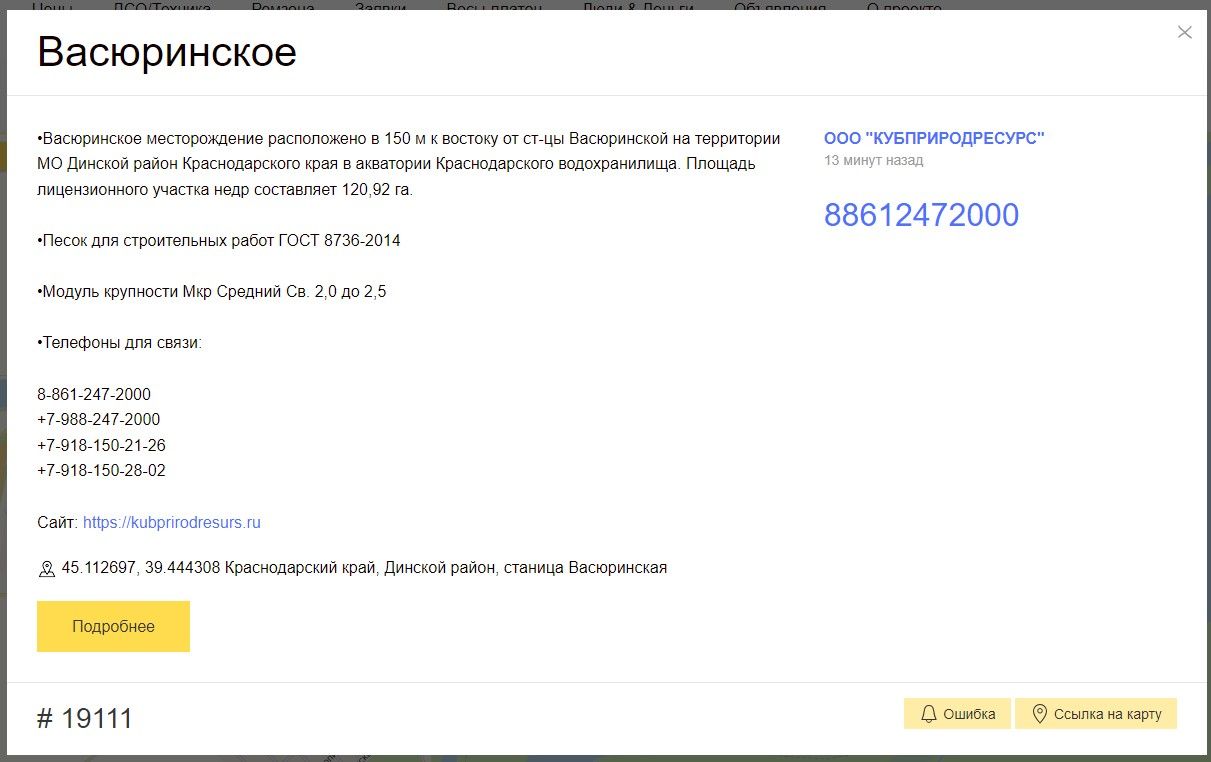Image resolution: width=1211 pixels, height=762 pixels.
Task: Click the bell icon on the Ошибка button
Action: point(928,714)
